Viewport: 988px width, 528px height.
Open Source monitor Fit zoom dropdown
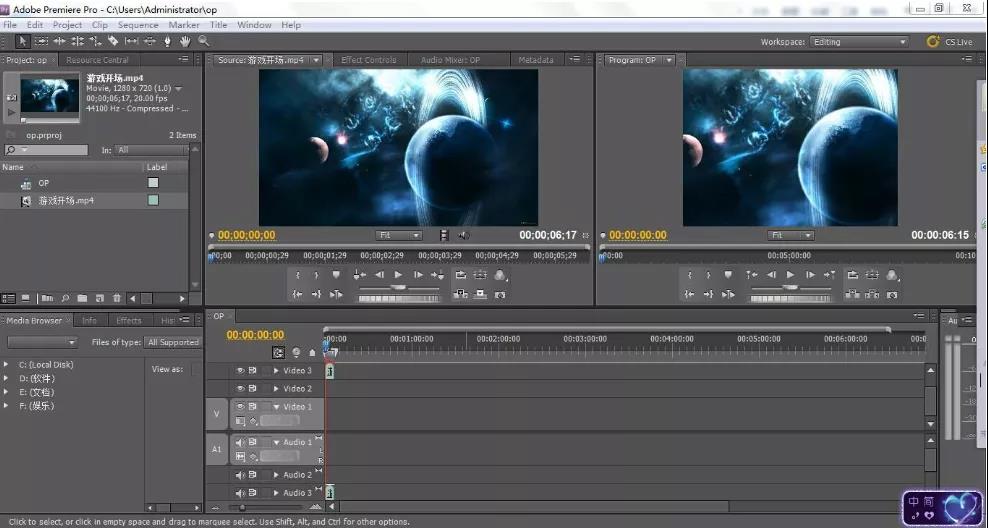tap(400, 235)
